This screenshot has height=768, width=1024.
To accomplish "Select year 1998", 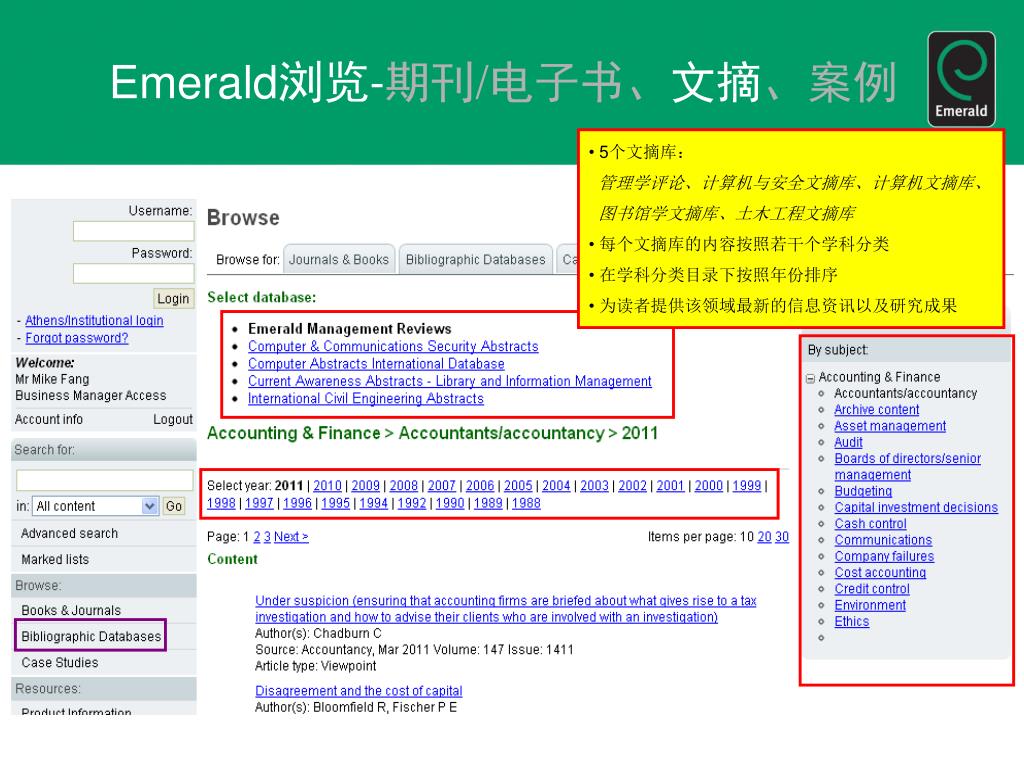I will [221, 504].
